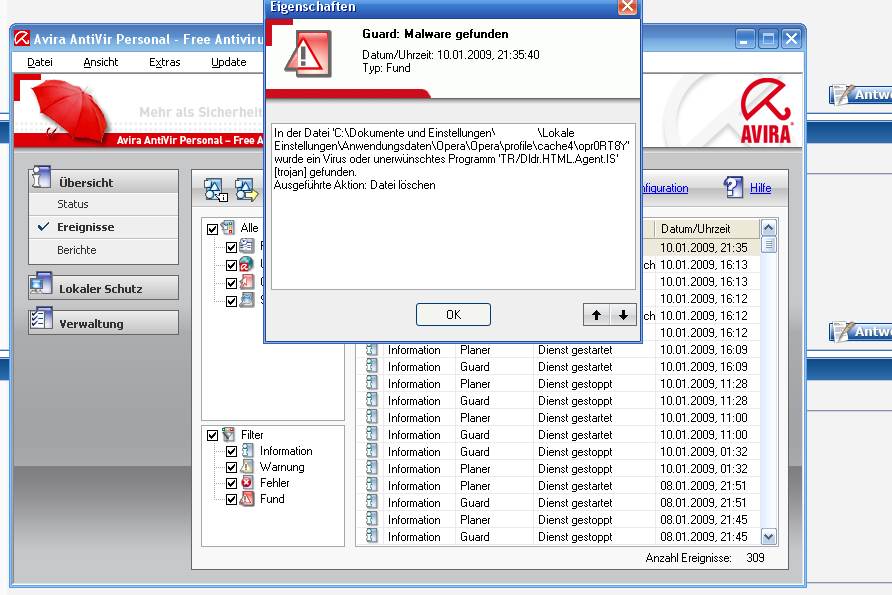
Task: Click the Fund filter icon
Action: tap(247, 499)
